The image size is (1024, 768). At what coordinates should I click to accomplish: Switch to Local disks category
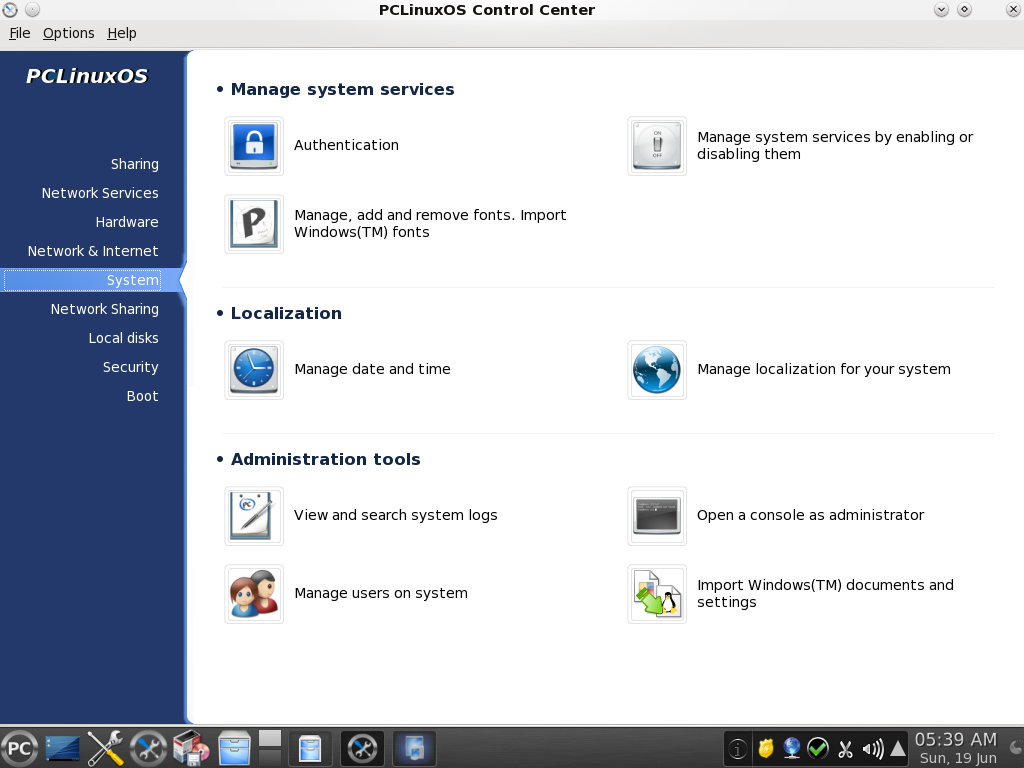pos(123,338)
